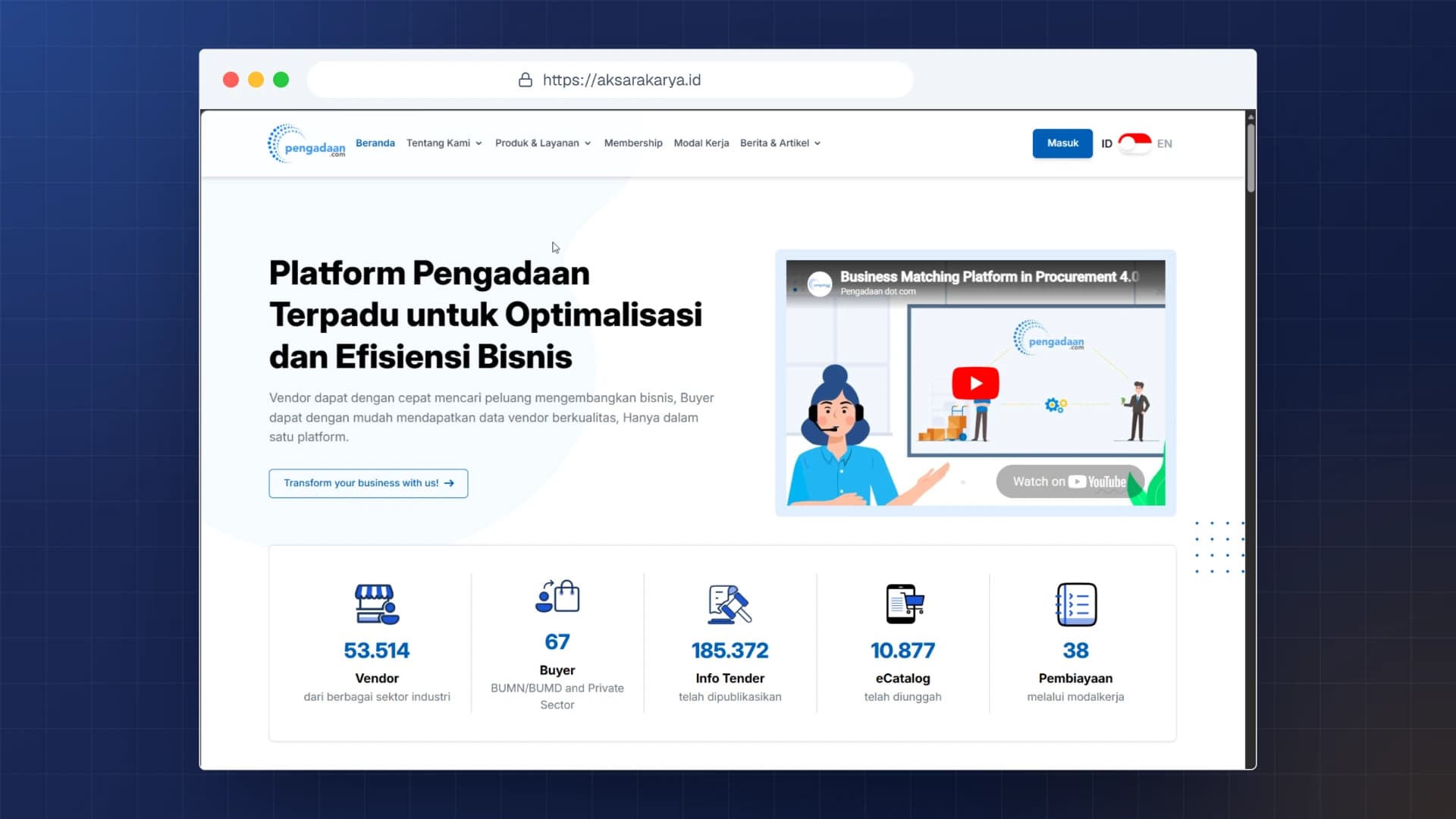Open the Membership menu item
Screen dimensions: 1456x819
[x=633, y=143]
